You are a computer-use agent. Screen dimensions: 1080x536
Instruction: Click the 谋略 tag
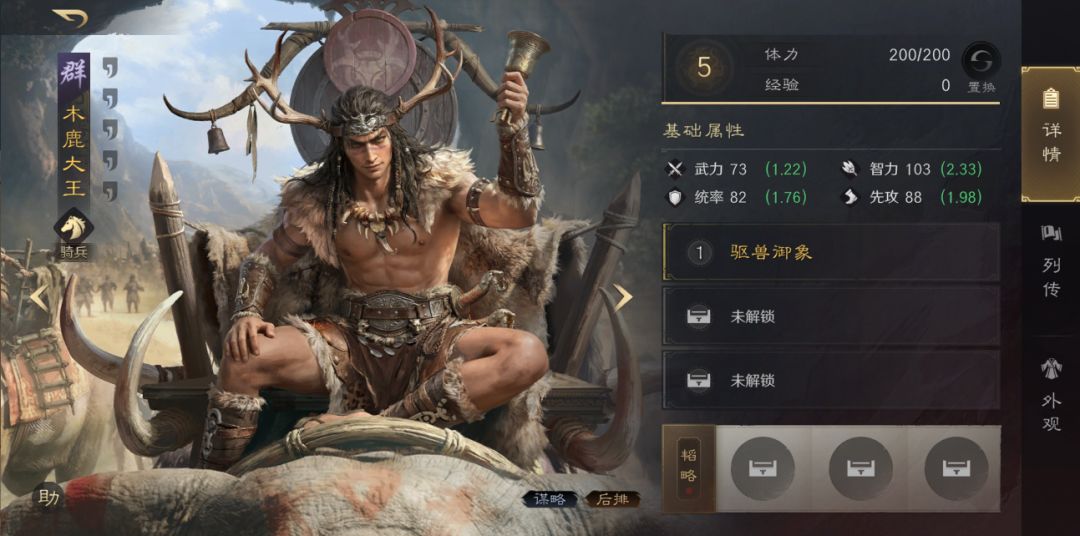(x=550, y=499)
